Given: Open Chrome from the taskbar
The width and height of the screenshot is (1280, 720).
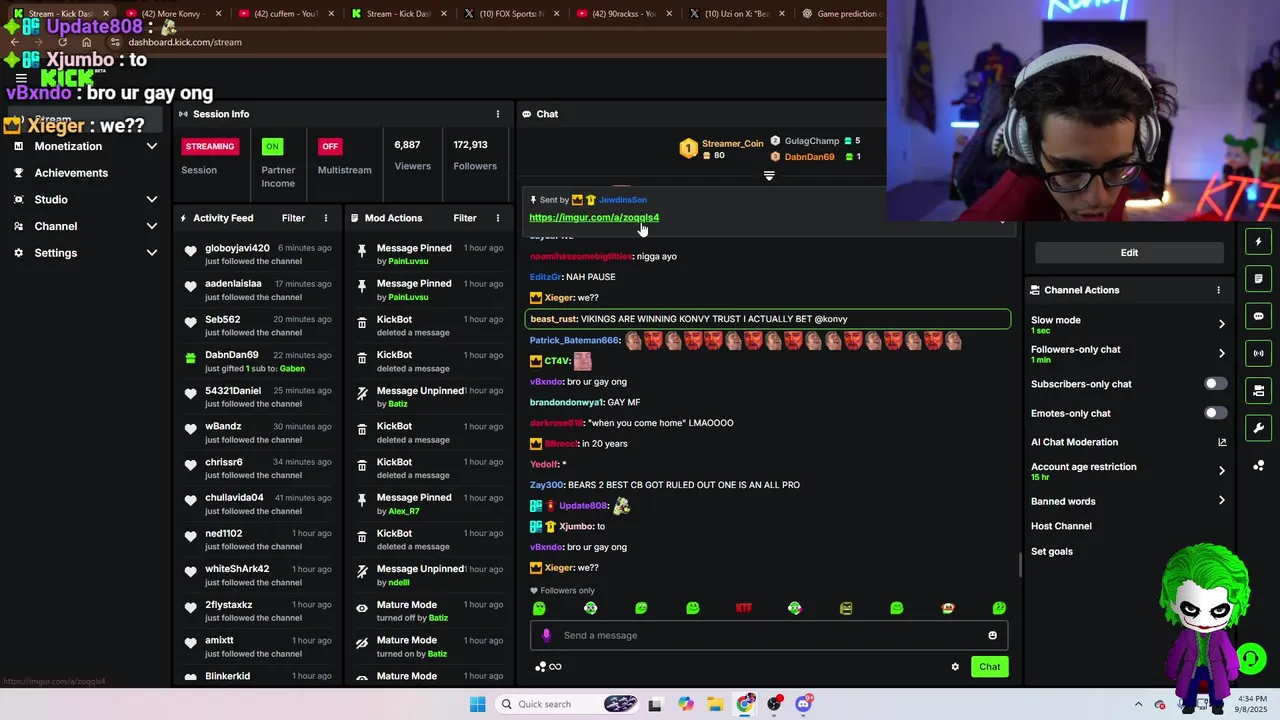Looking at the screenshot, I should (x=745, y=704).
